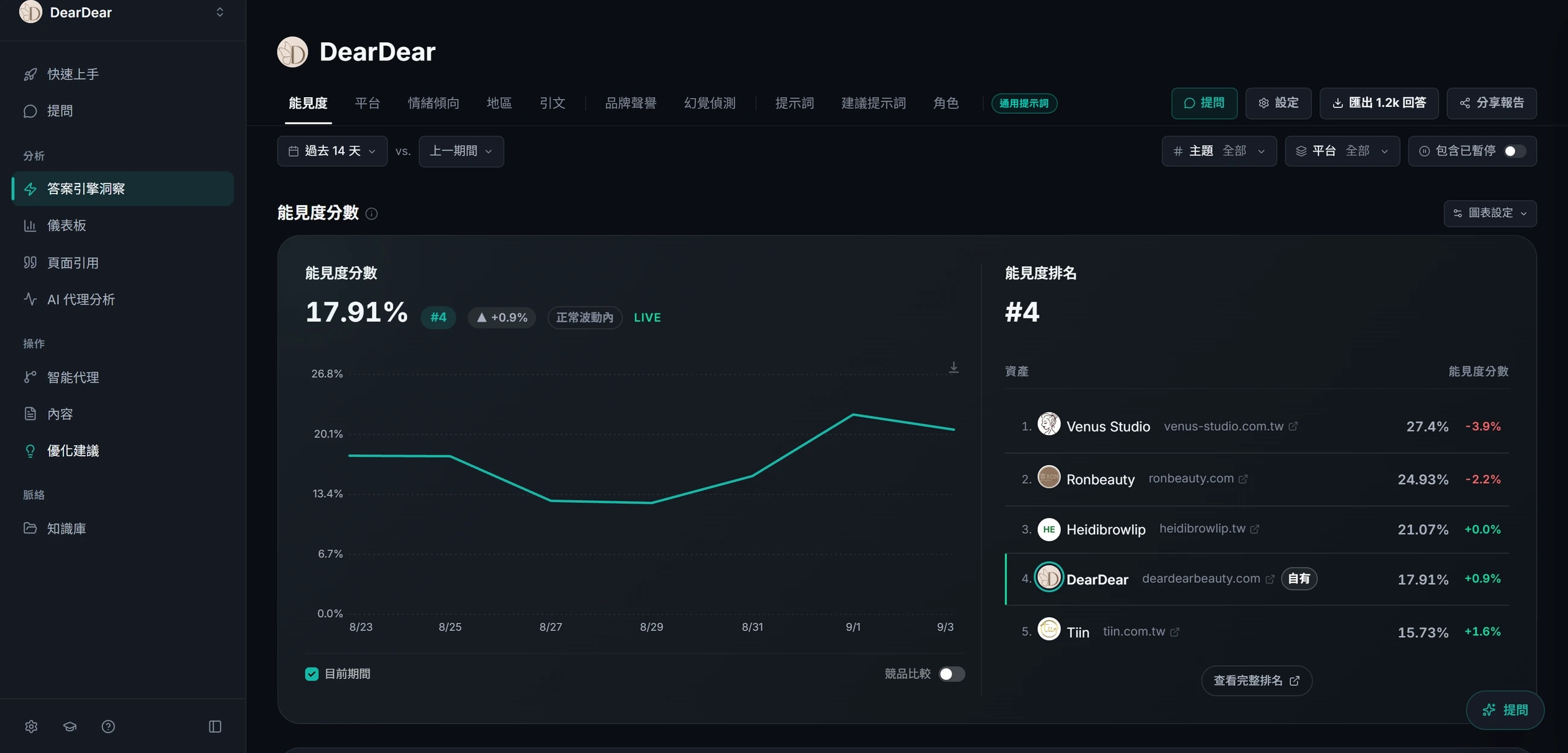Screen dimensions: 1568x753
Task: Open the 上一期間 comparison dropdown
Action: pos(461,151)
